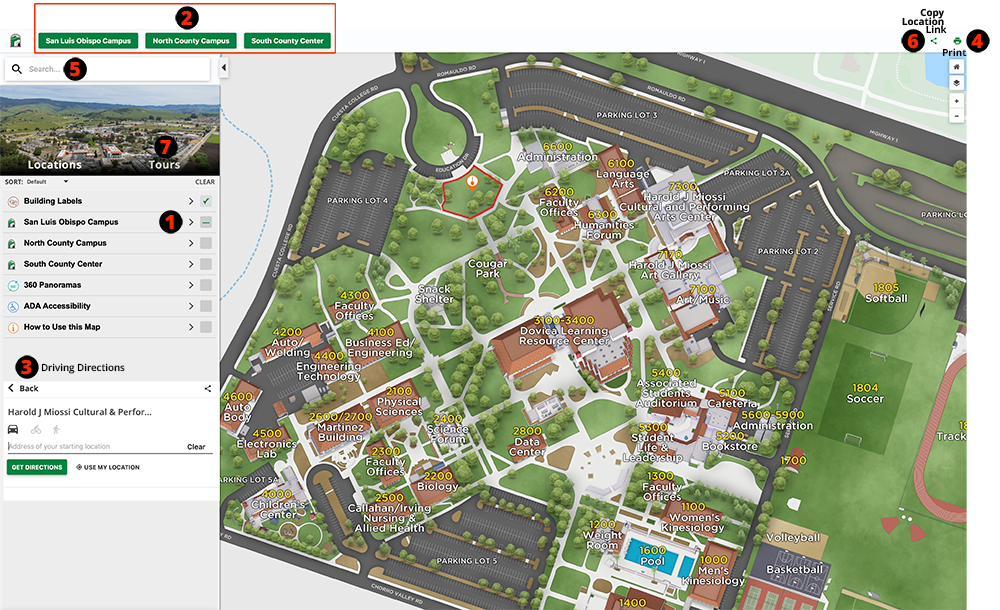Select the bicycle travel mode icon
This screenshot has height=610, width=1000.
coord(35,429)
